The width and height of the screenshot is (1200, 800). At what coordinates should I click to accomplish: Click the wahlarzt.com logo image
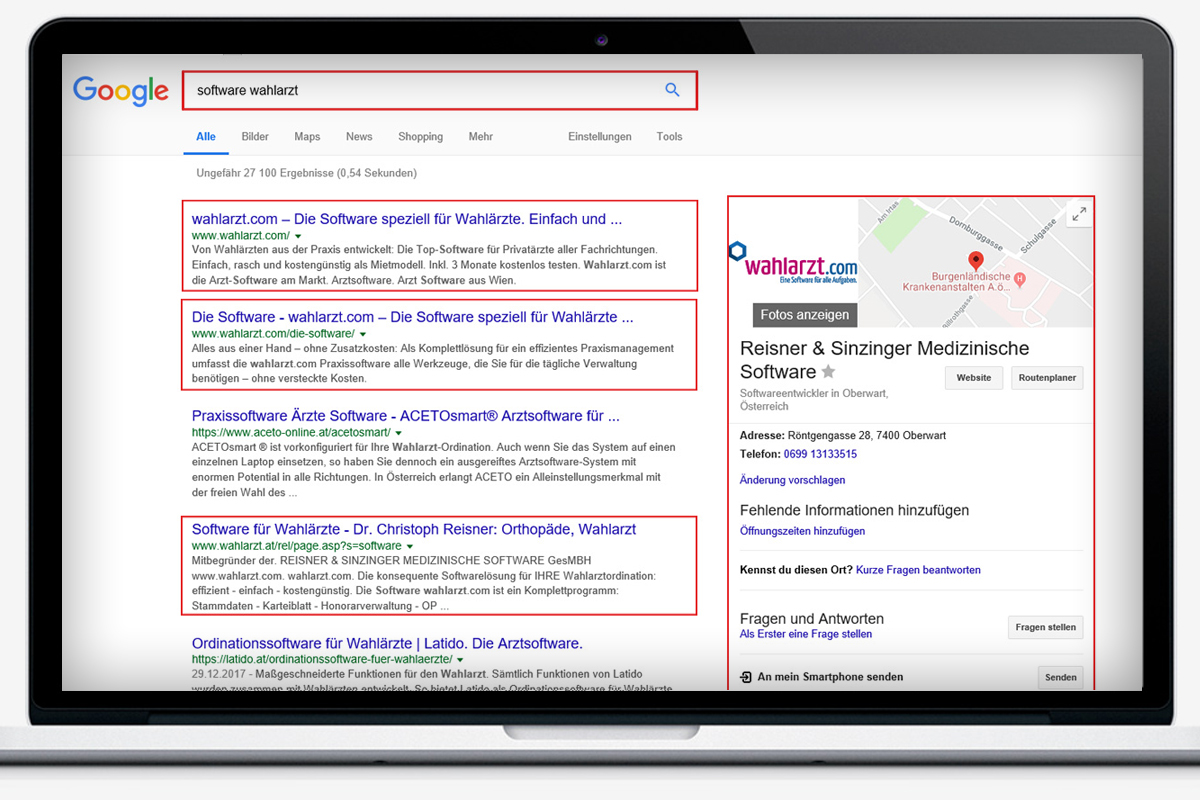click(794, 263)
